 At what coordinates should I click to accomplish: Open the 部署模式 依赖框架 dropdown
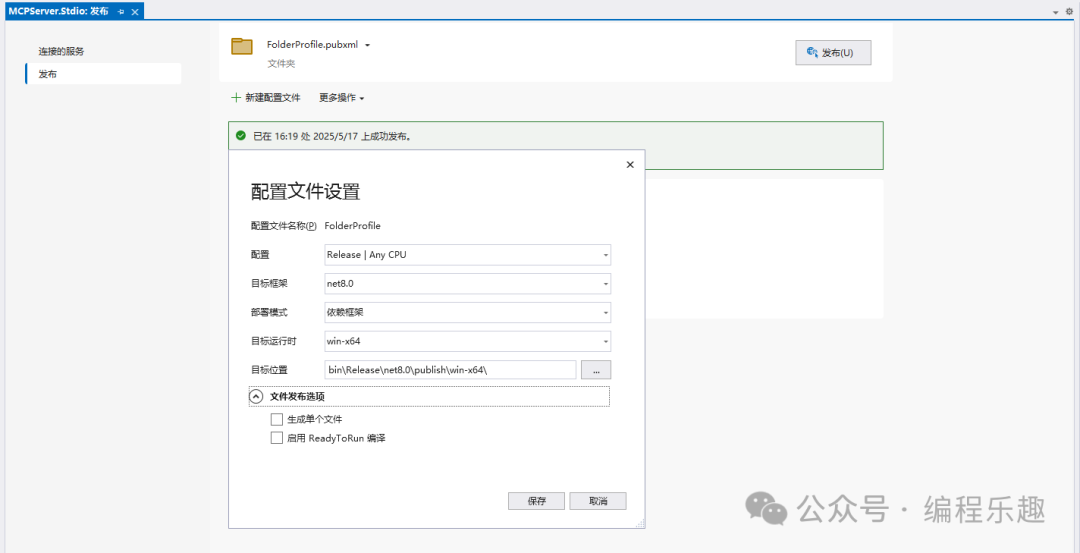point(468,313)
